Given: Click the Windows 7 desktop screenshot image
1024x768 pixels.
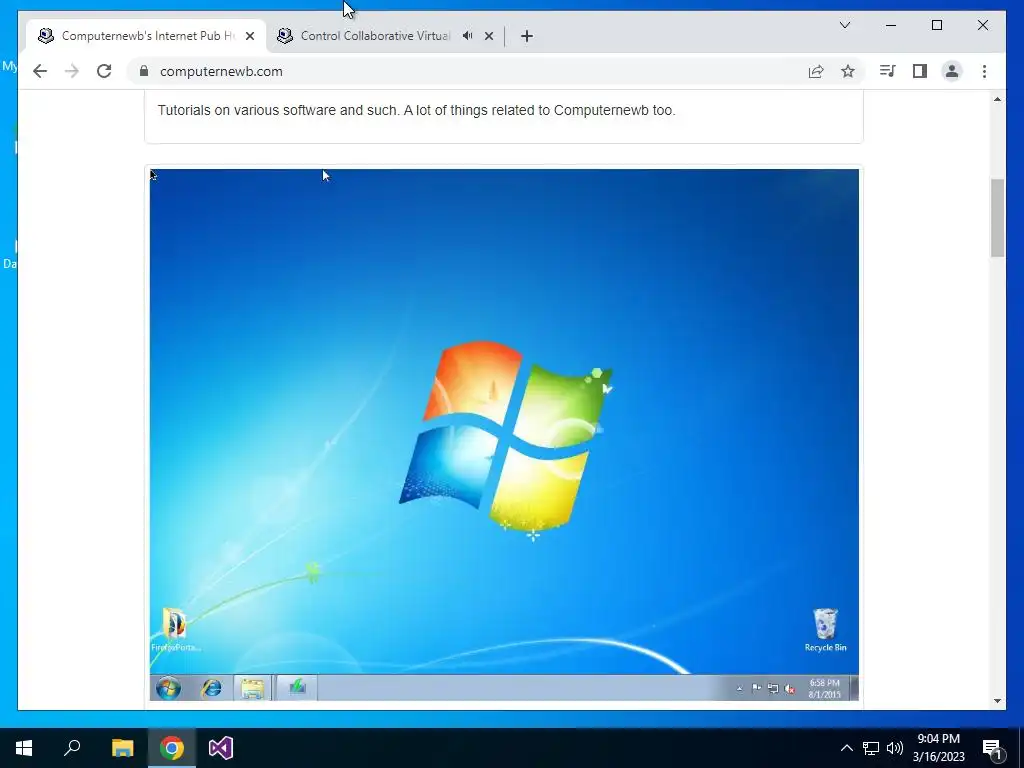Looking at the screenshot, I should point(504,435).
